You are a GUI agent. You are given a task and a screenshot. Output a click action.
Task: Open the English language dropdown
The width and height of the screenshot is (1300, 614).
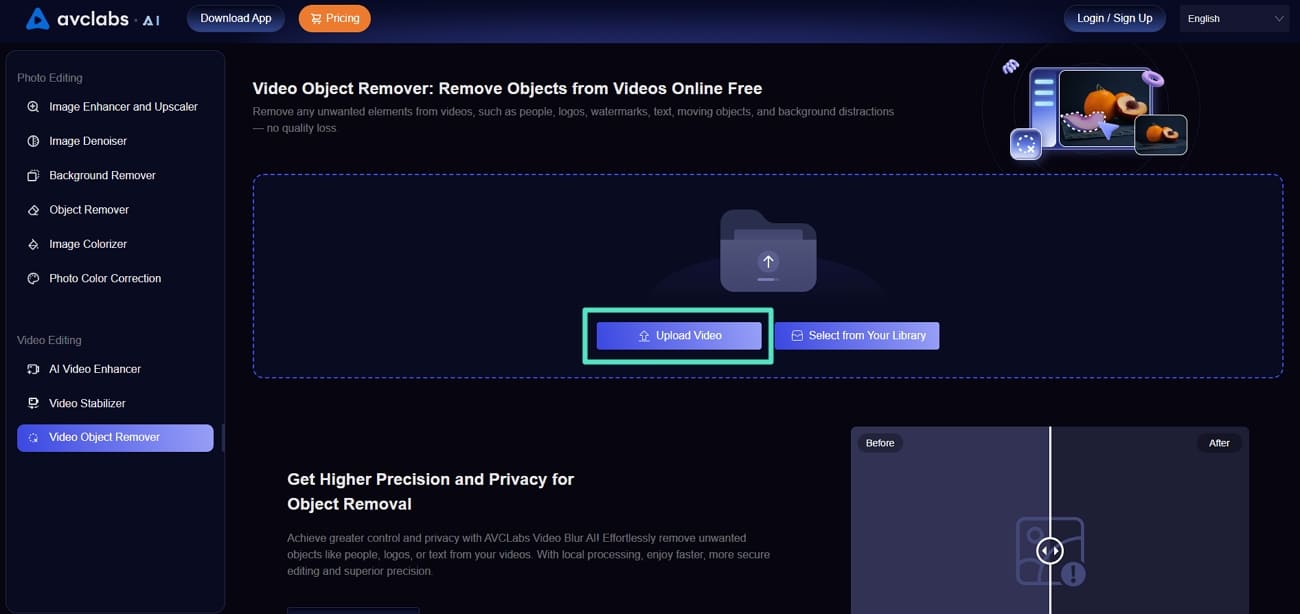coord(1235,18)
